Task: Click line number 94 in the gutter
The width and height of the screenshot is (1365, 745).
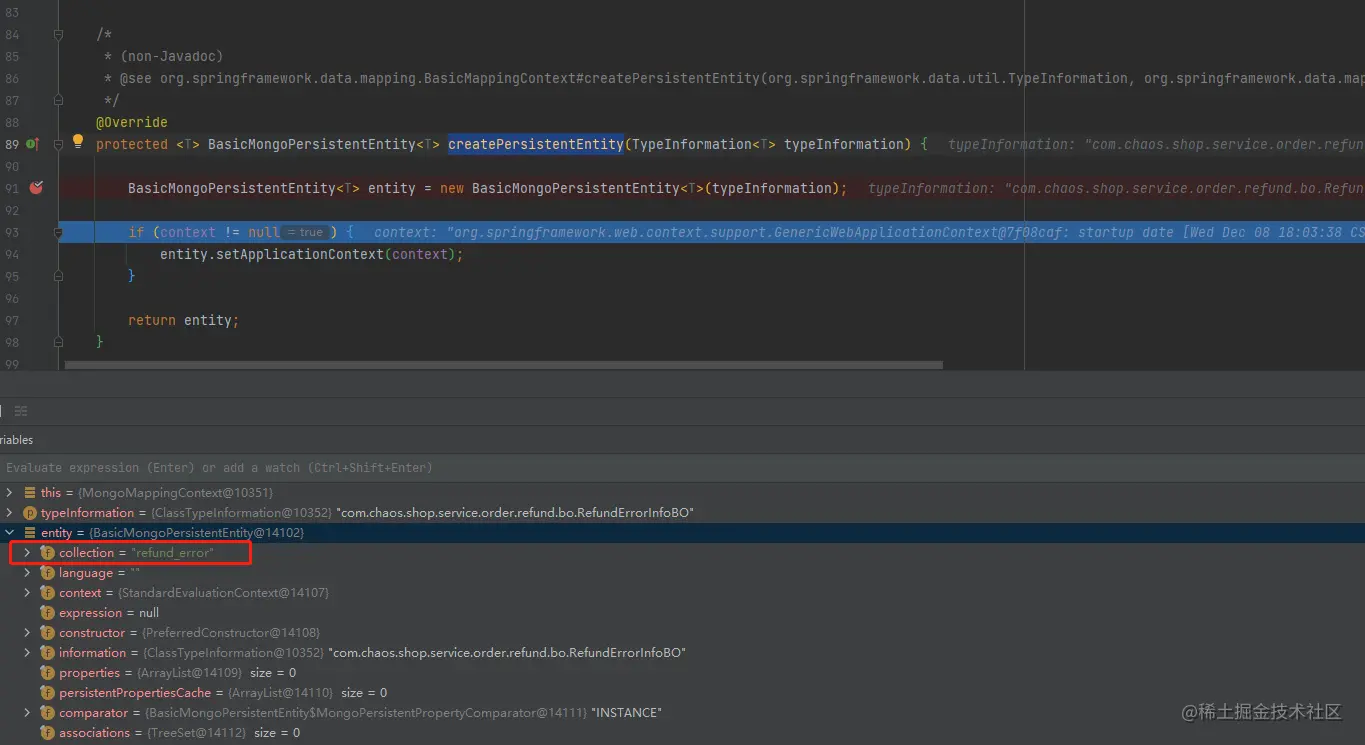Action: click(x=12, y=254)
